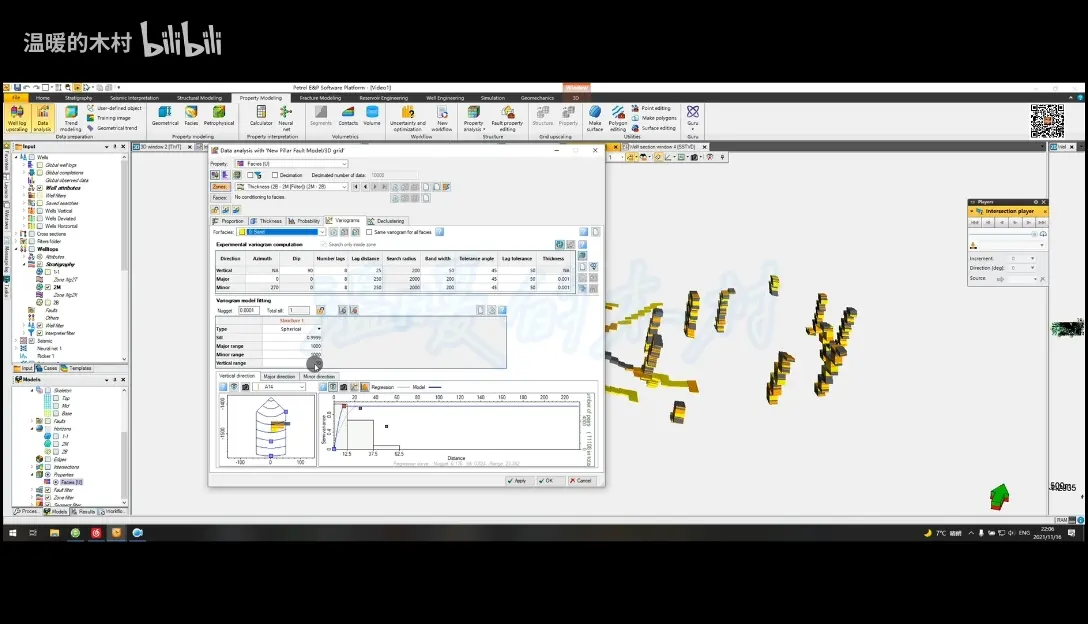Click the yellow Sand facies color swatch

[241, 232]
